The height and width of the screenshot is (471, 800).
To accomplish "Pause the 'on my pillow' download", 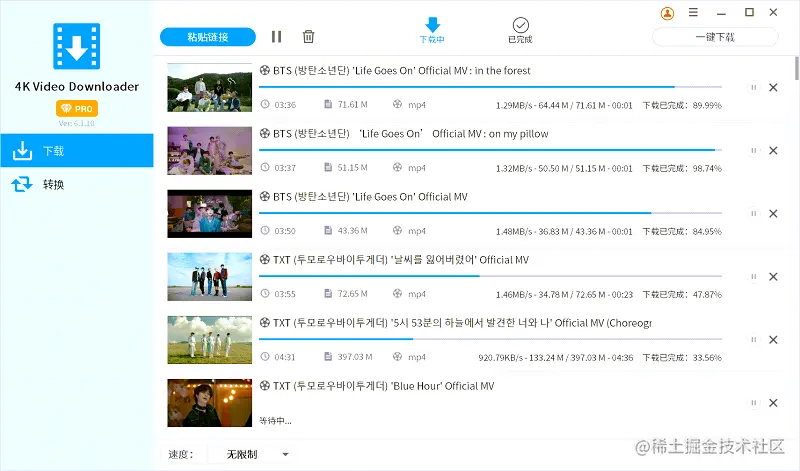I will tap(753, 151).
